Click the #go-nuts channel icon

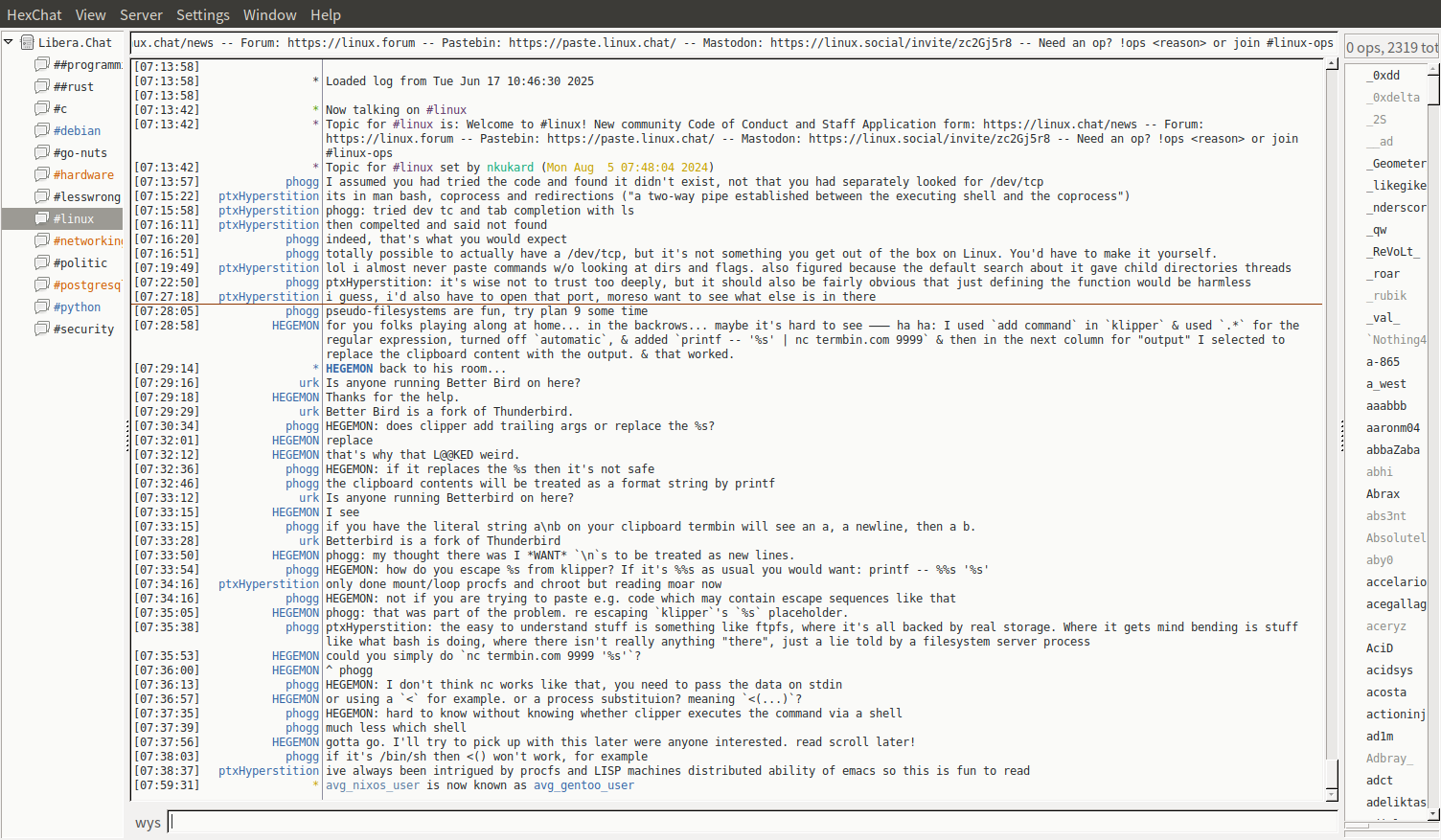click(x=41, y=152)
